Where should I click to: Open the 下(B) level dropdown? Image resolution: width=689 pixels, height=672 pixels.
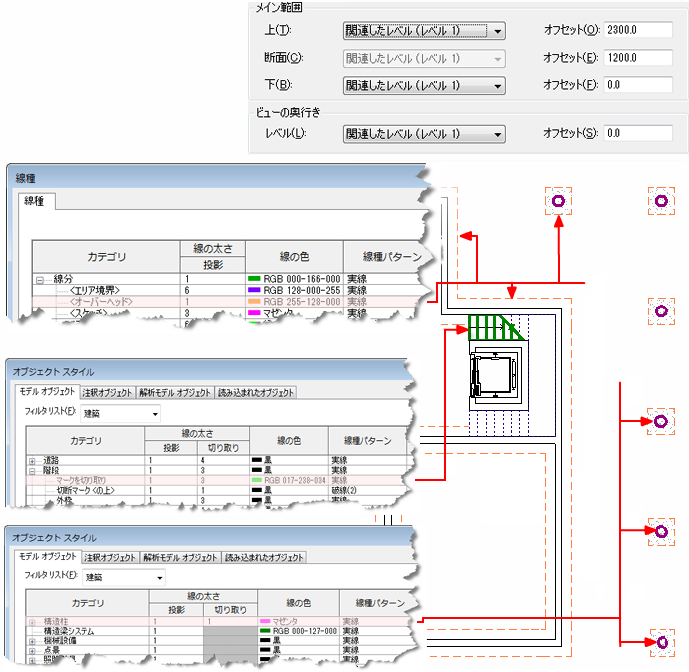pyautogui.click(x=424, y=85)
